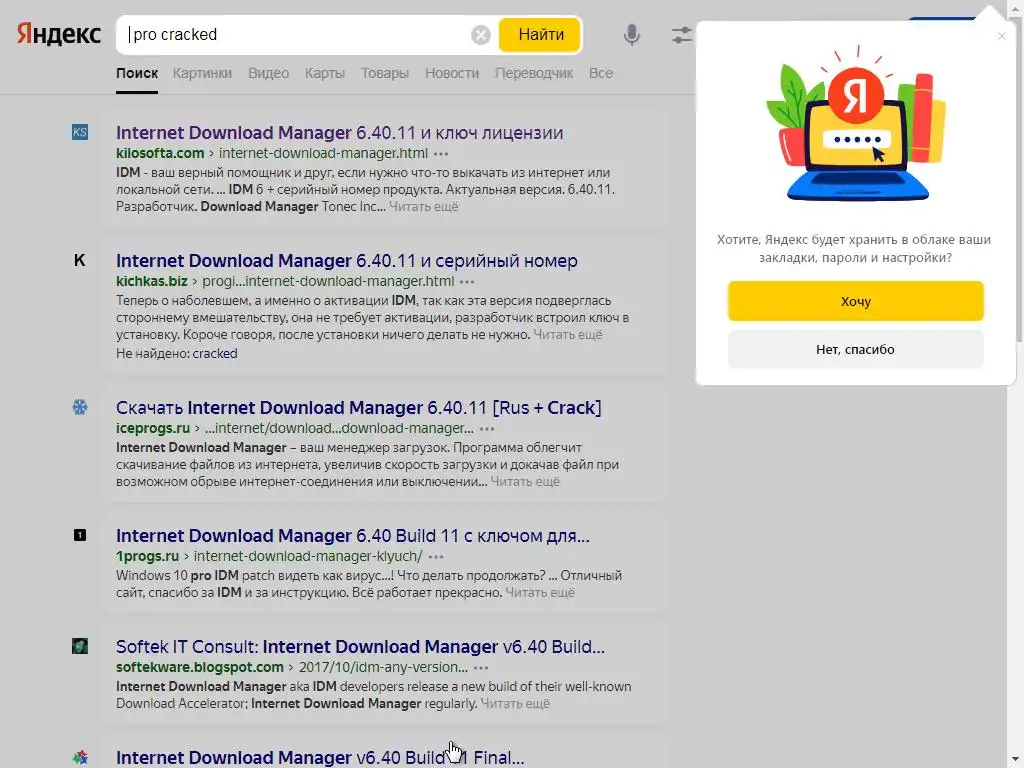Open the Товары tab

(385, 73)
